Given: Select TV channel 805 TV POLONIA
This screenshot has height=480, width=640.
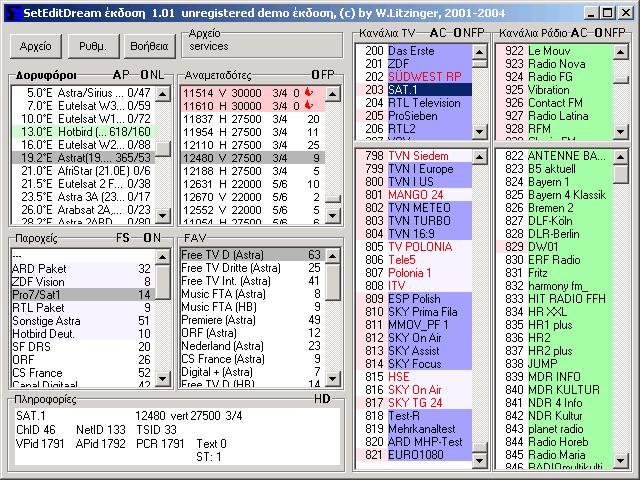Looking at the screenshot, I should point(414,247).
